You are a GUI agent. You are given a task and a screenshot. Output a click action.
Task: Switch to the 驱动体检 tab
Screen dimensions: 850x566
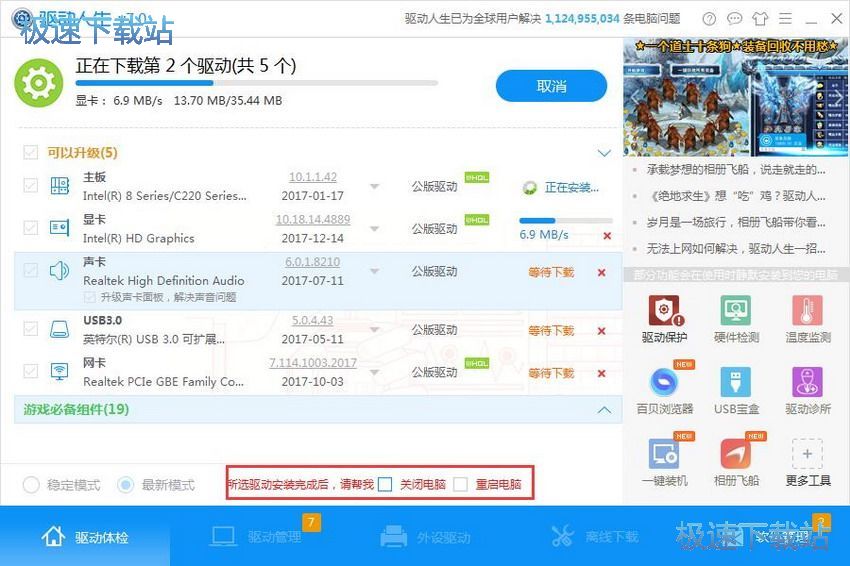pos(85,537)
